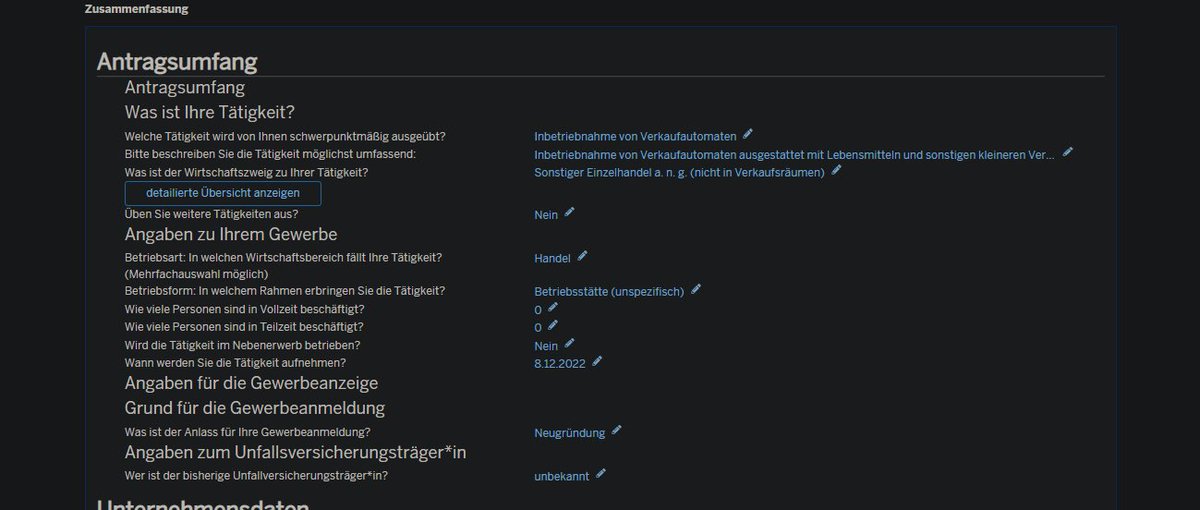The image size is (1200, 510).
Task: Open the long activity description value link
Action: [795, 154]
